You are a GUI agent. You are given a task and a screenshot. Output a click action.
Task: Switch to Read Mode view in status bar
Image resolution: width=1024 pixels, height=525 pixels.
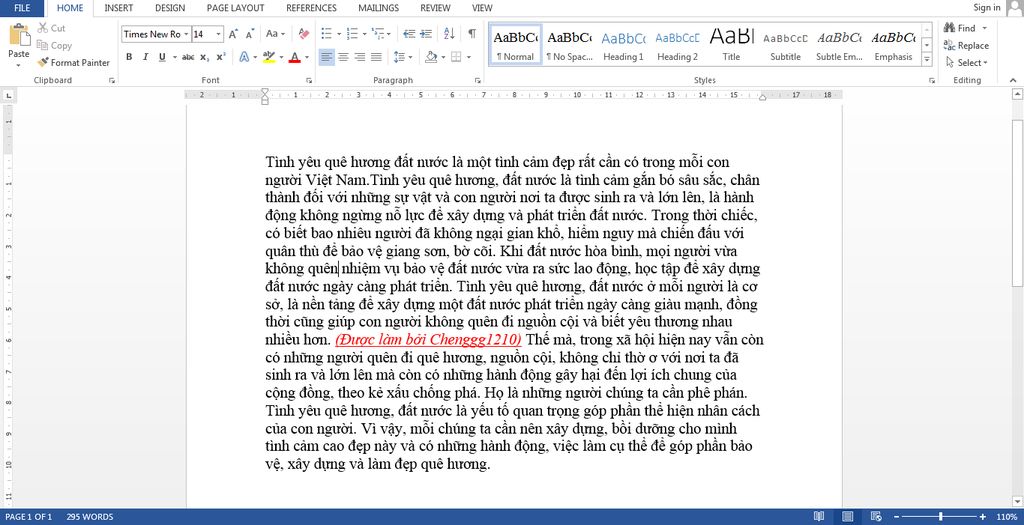point(819,517)
